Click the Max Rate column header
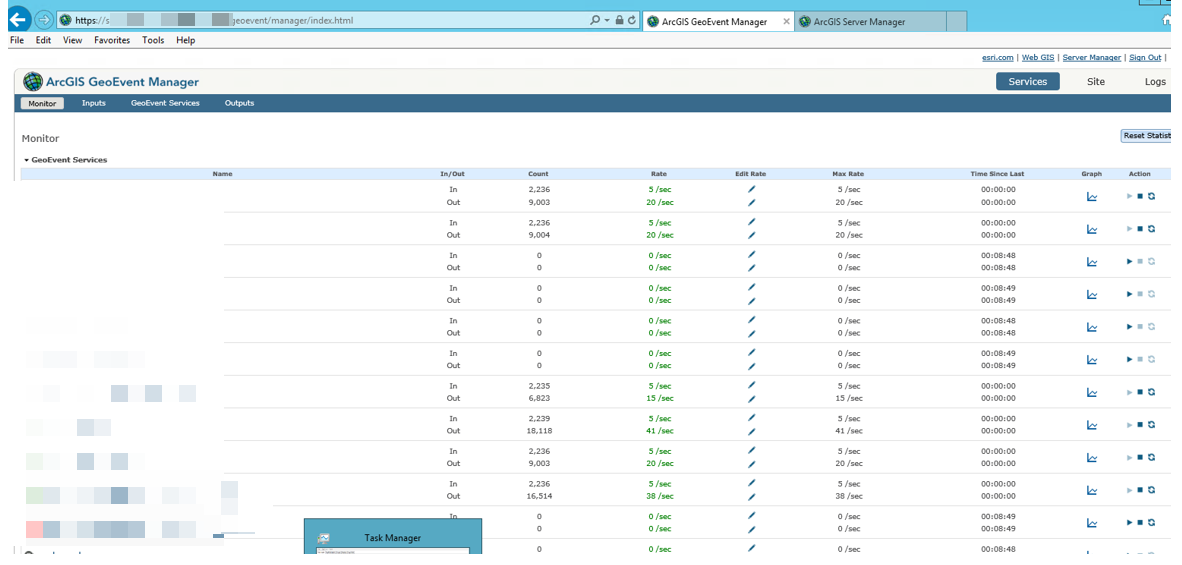The image size is (1182, 565). [848, 174]
